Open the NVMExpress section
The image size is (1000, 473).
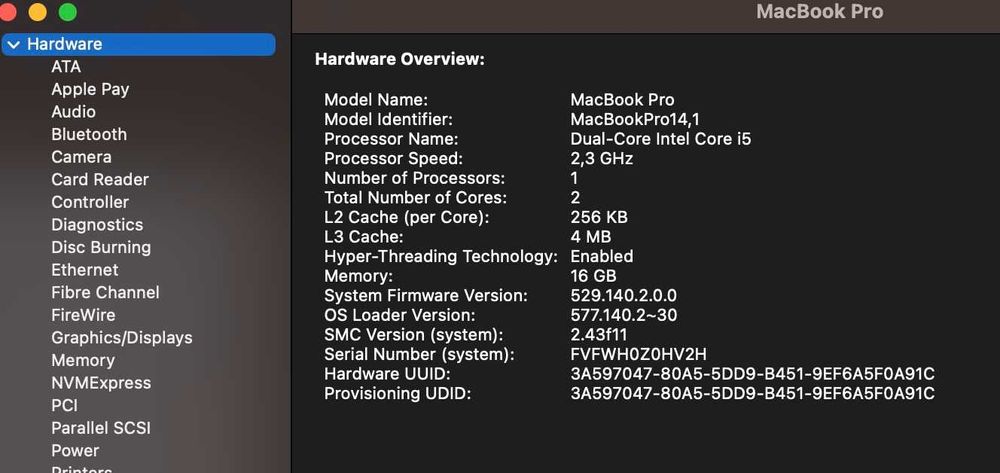point(101,383)
